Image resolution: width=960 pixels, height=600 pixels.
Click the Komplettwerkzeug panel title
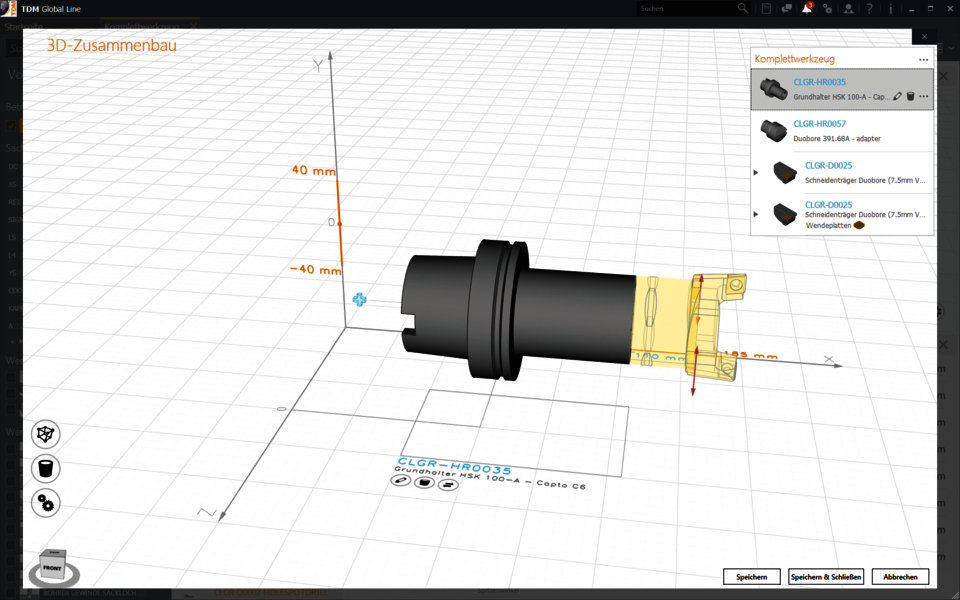click(795, 59)
